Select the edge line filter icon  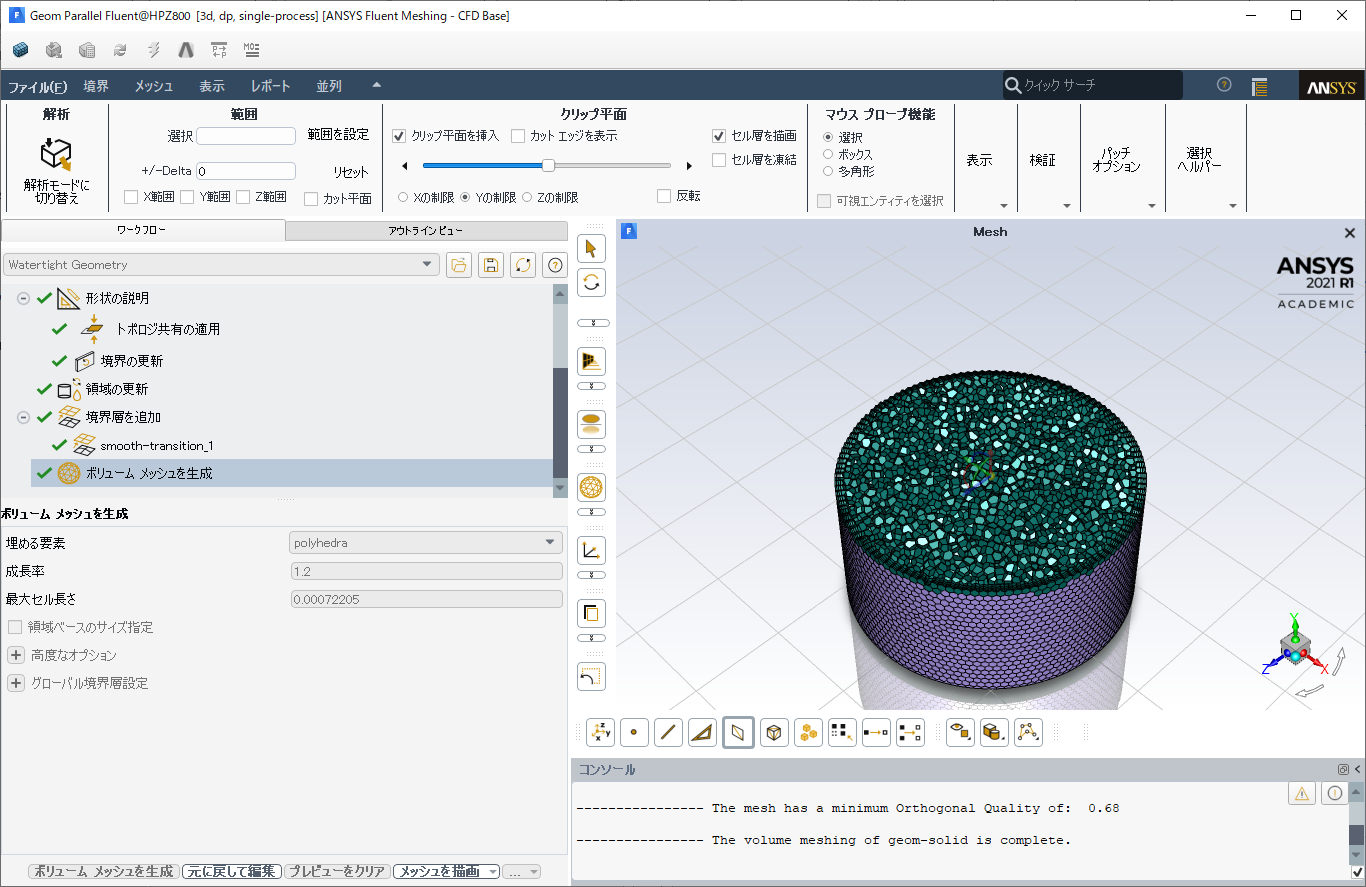[x=669, y=733]
